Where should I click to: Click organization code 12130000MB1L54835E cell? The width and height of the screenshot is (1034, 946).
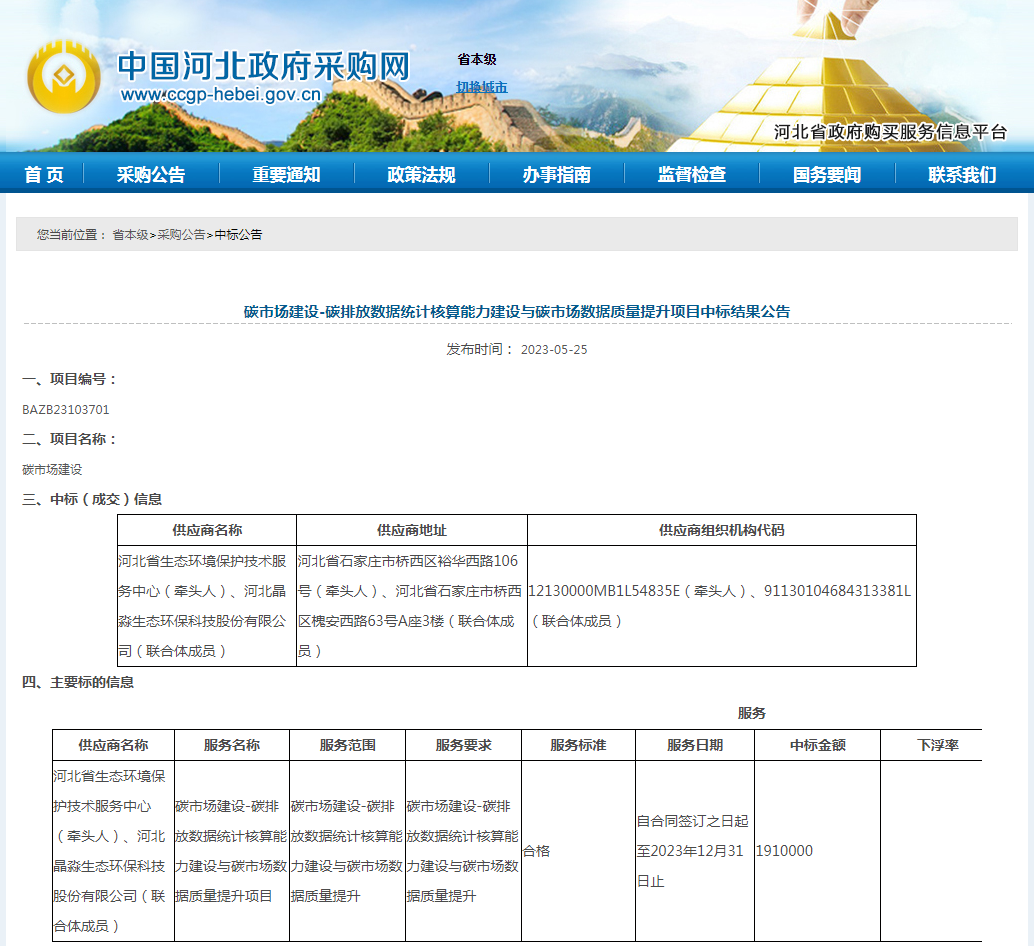(x=721, y=606)
